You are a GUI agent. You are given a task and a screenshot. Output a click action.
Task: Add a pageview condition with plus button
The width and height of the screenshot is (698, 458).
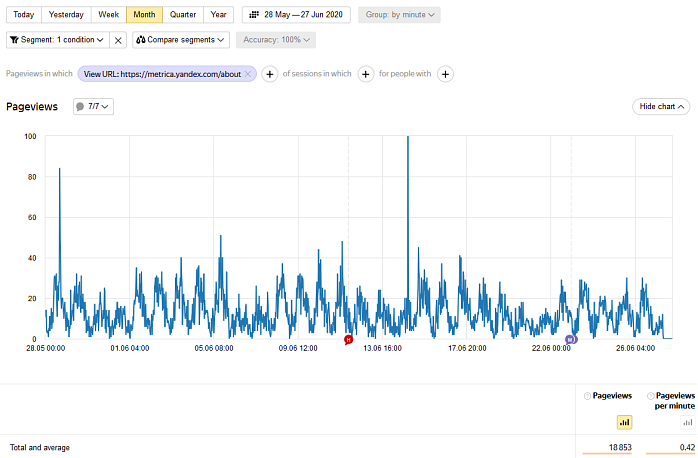point(269,74)
